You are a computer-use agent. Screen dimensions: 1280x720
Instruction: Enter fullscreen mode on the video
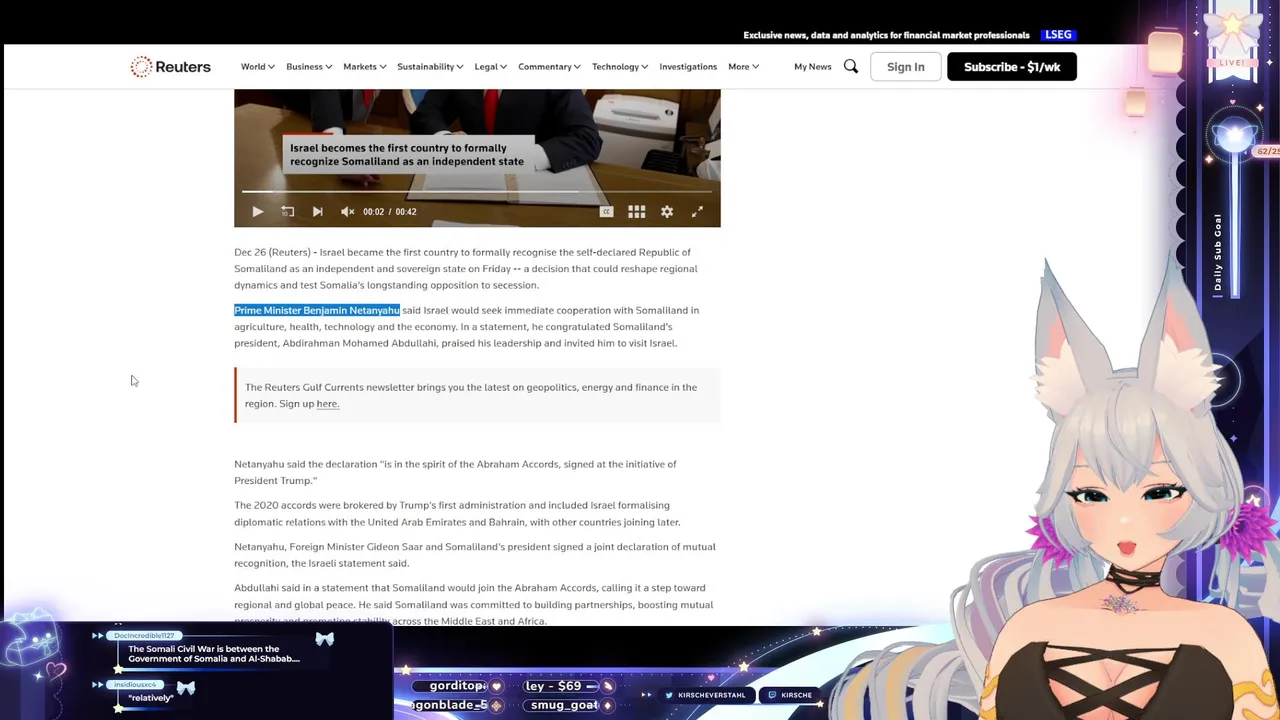tap(697, 211)
